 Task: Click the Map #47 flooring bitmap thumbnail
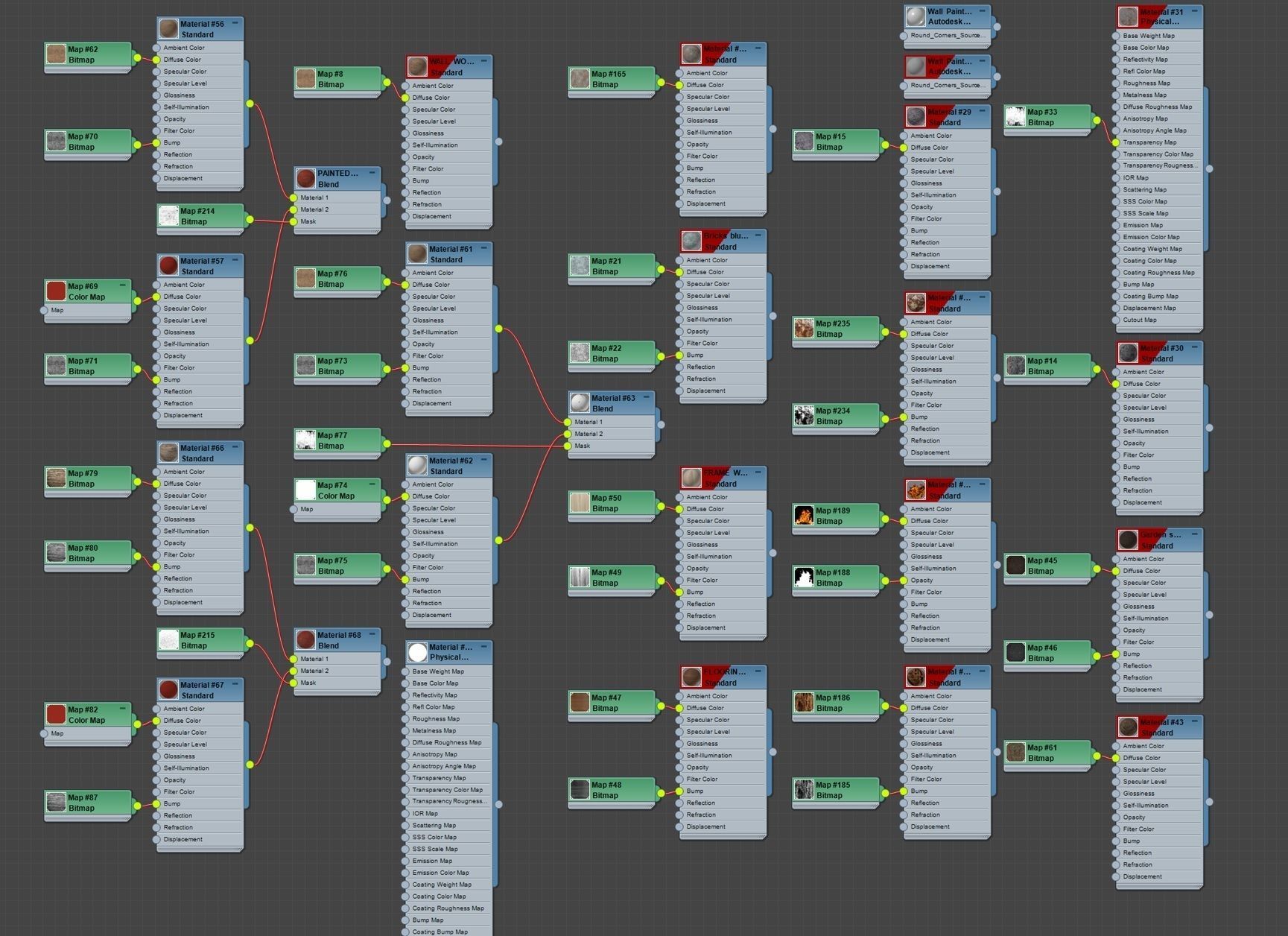[580, 703]
